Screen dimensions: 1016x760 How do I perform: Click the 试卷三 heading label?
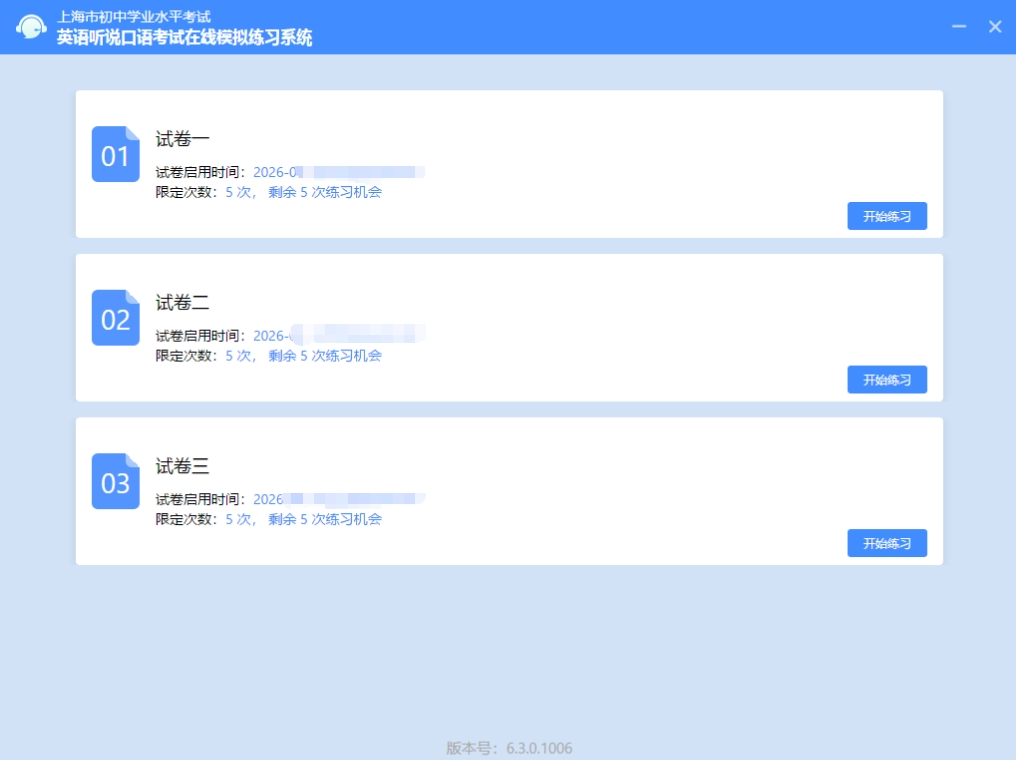(x=182, y=467)
